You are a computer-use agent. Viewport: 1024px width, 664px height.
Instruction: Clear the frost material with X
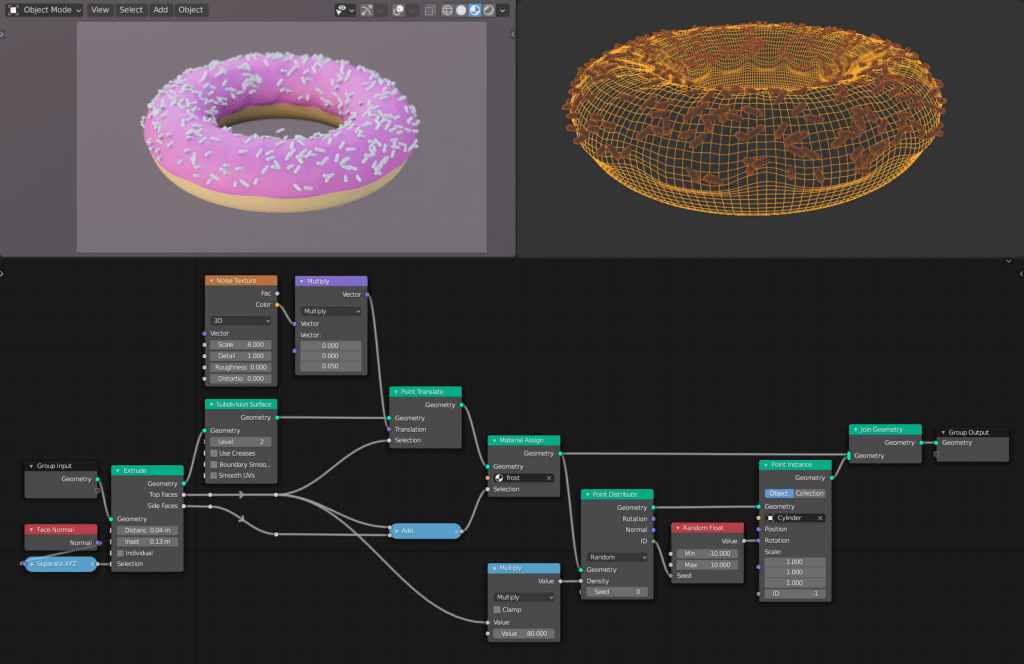coord(548,478)
